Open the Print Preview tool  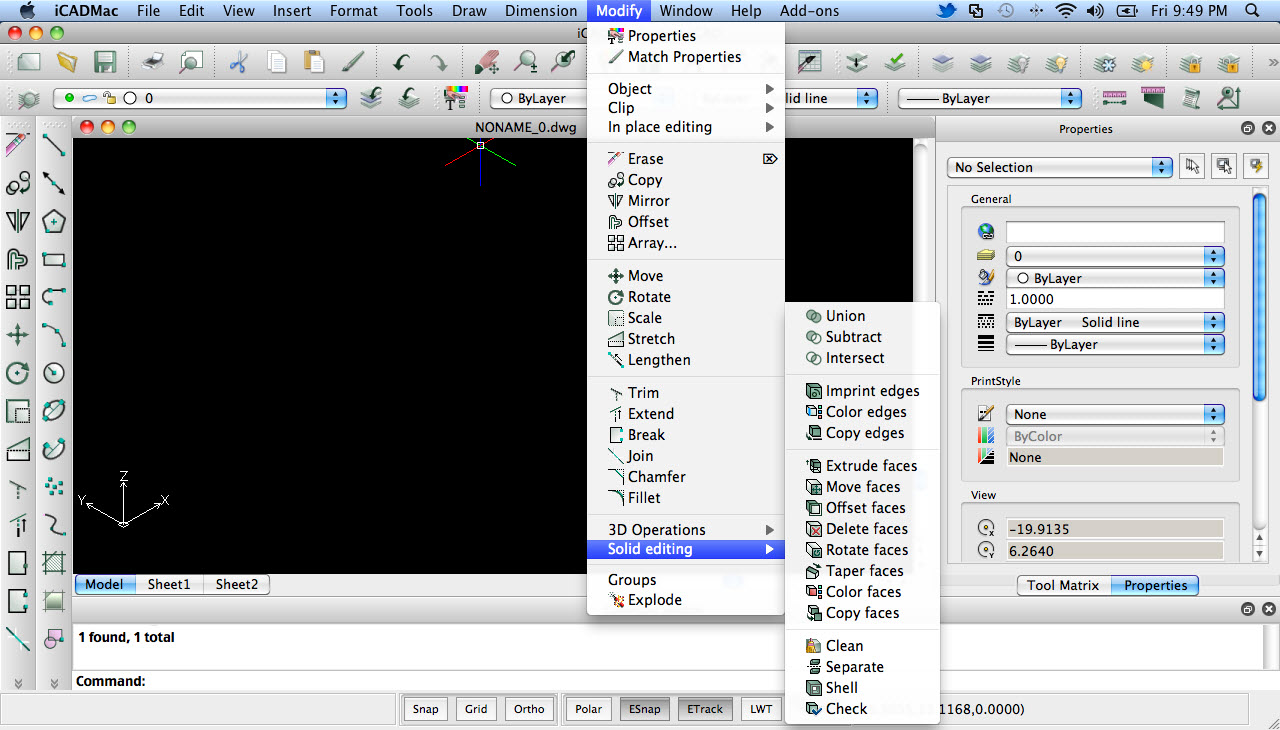pos(191,61)
